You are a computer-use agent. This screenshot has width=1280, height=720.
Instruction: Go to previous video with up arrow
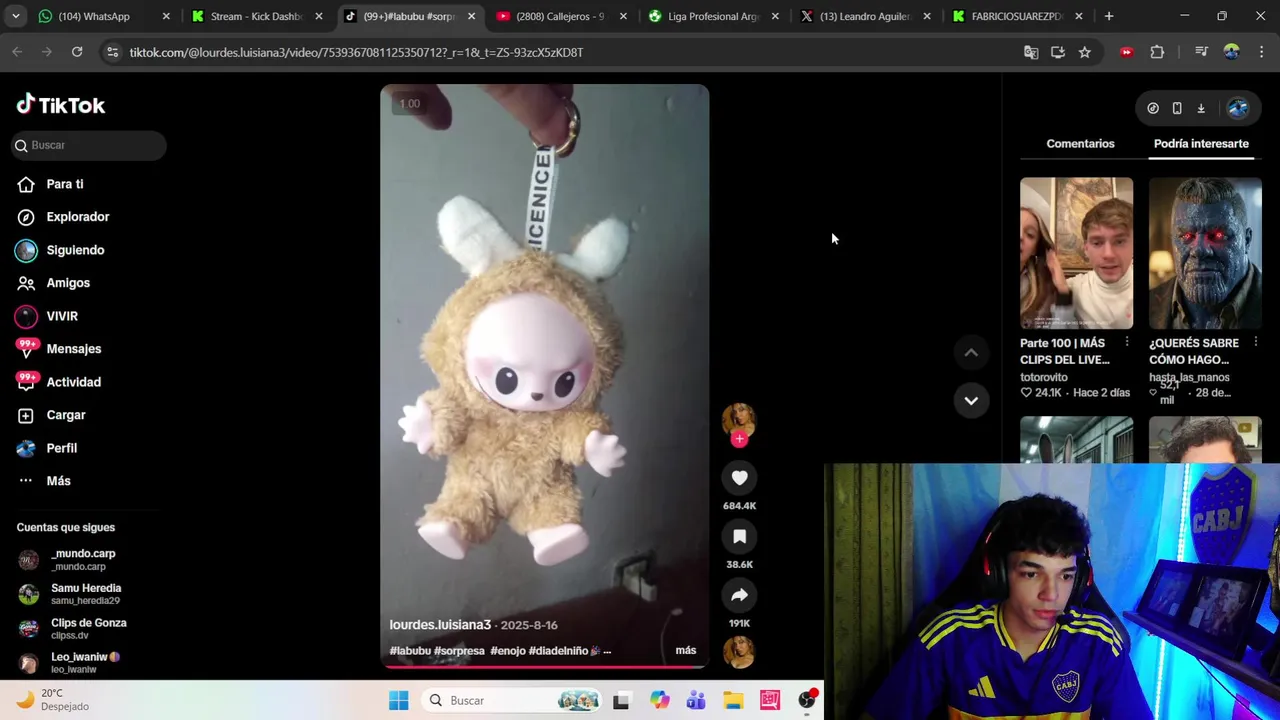[971, 352]
